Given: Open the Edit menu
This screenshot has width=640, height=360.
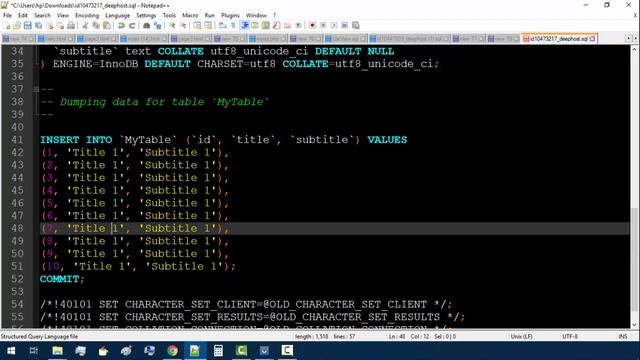Looking at the screenshot, I should click(23, 15).
